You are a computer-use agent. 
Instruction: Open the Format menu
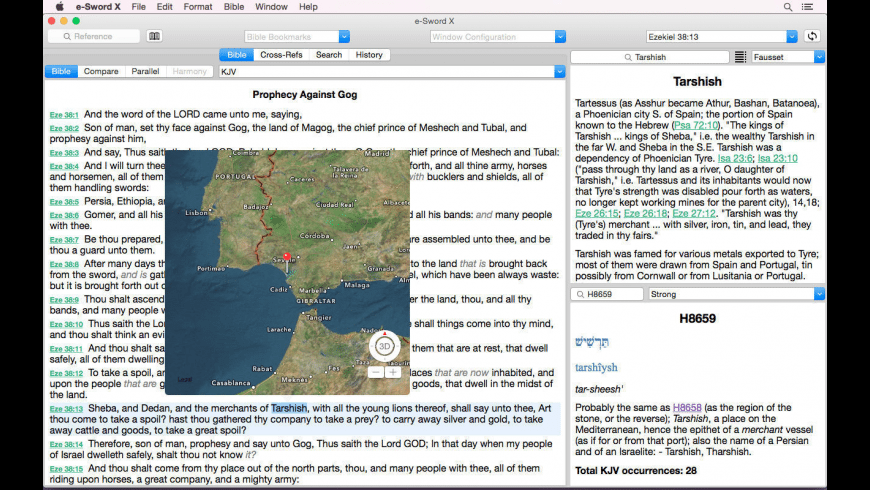pos(198,7)
